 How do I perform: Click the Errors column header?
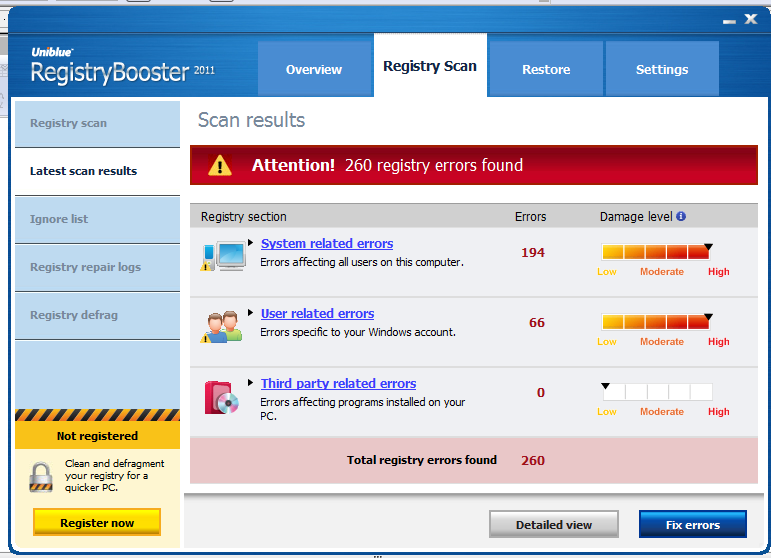coord(531,217)
